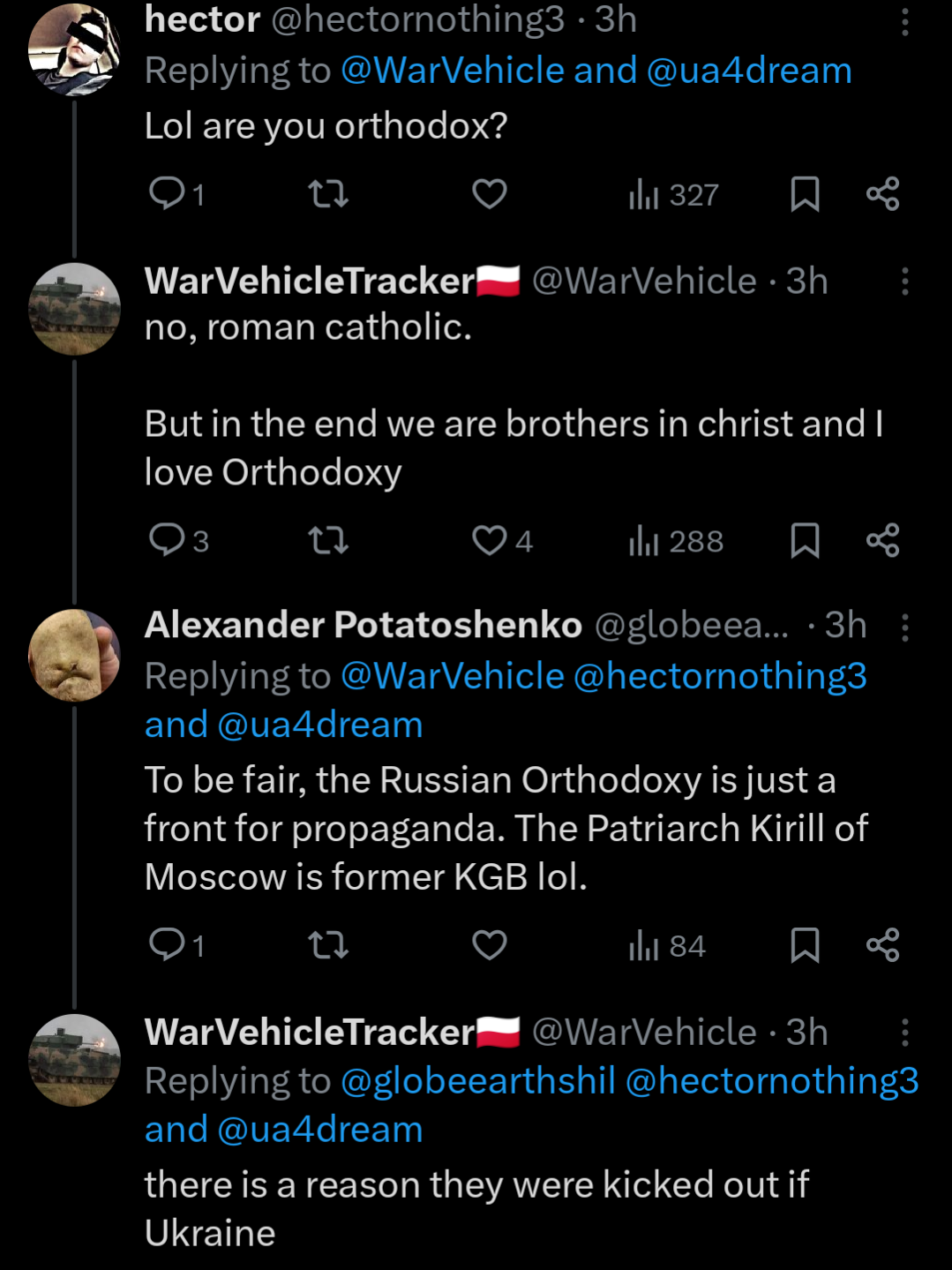Share the "no, roman catholic" tweet
The image size is (952, 1270).
pos(882,540)
